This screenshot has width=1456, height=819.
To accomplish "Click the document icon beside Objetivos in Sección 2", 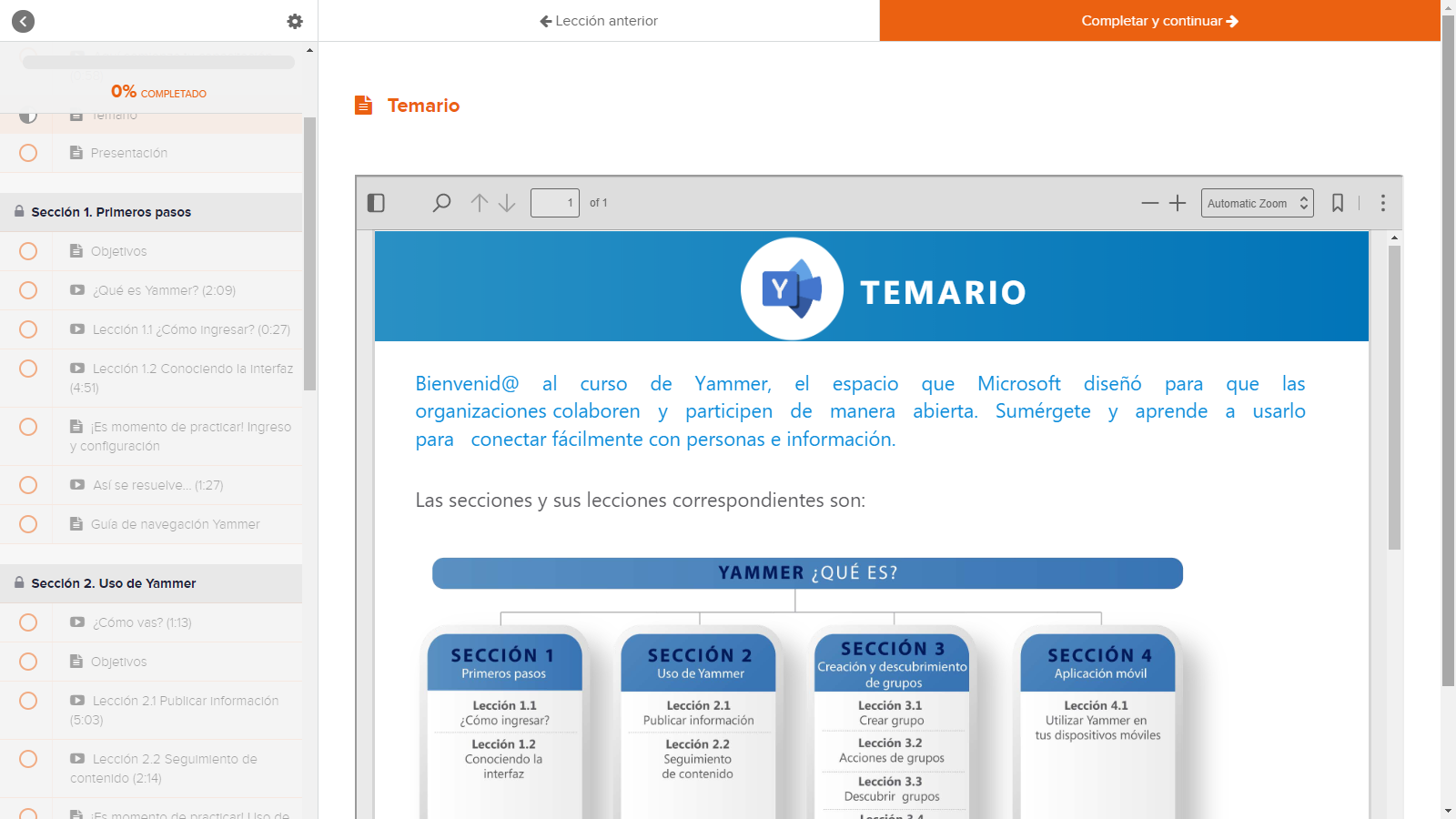I will point(76,662).
